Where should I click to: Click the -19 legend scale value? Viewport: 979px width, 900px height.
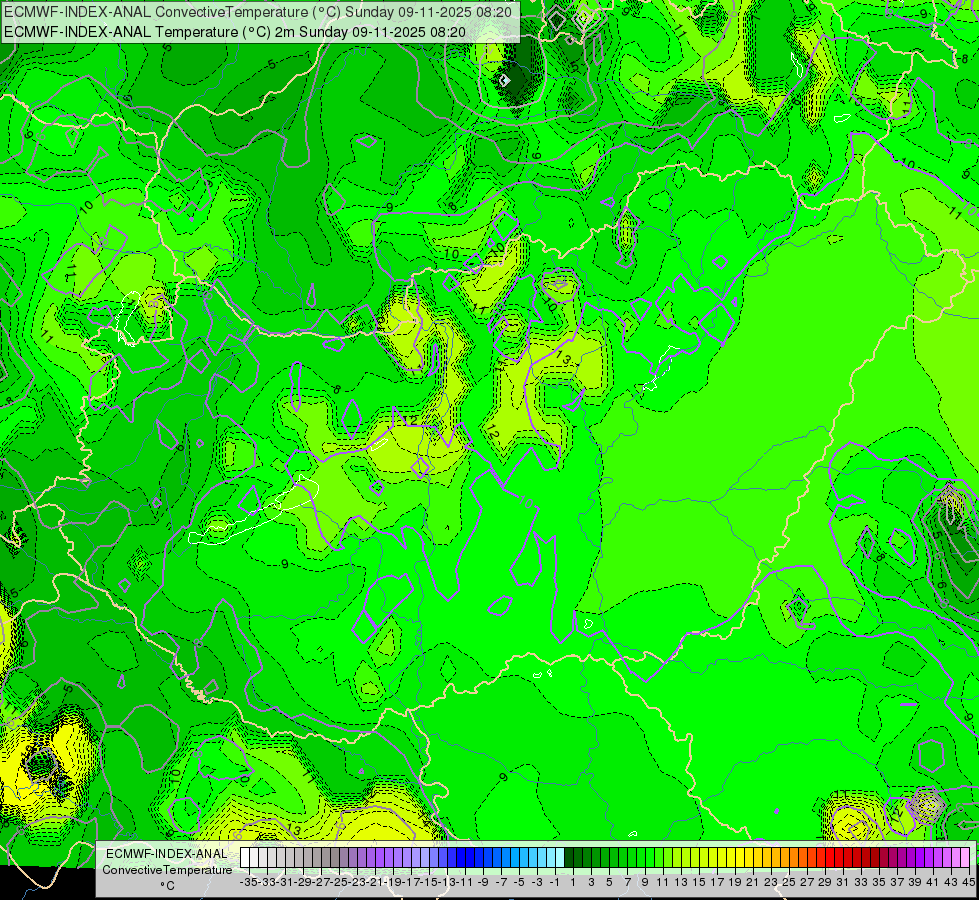pyautogui.click(x=394, y=882)
